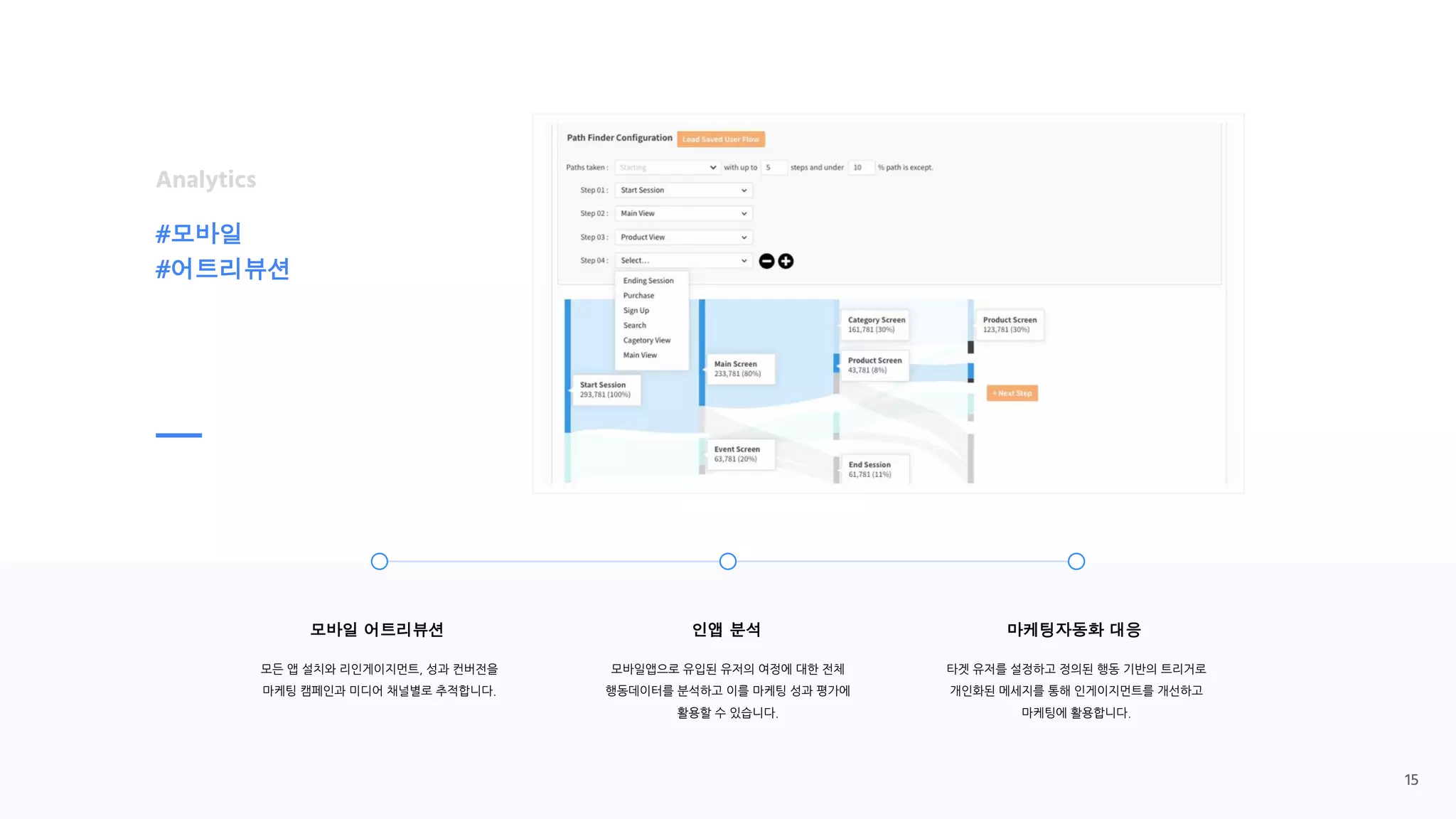Open the Step 03 Product View dropdown

[683, 237]
